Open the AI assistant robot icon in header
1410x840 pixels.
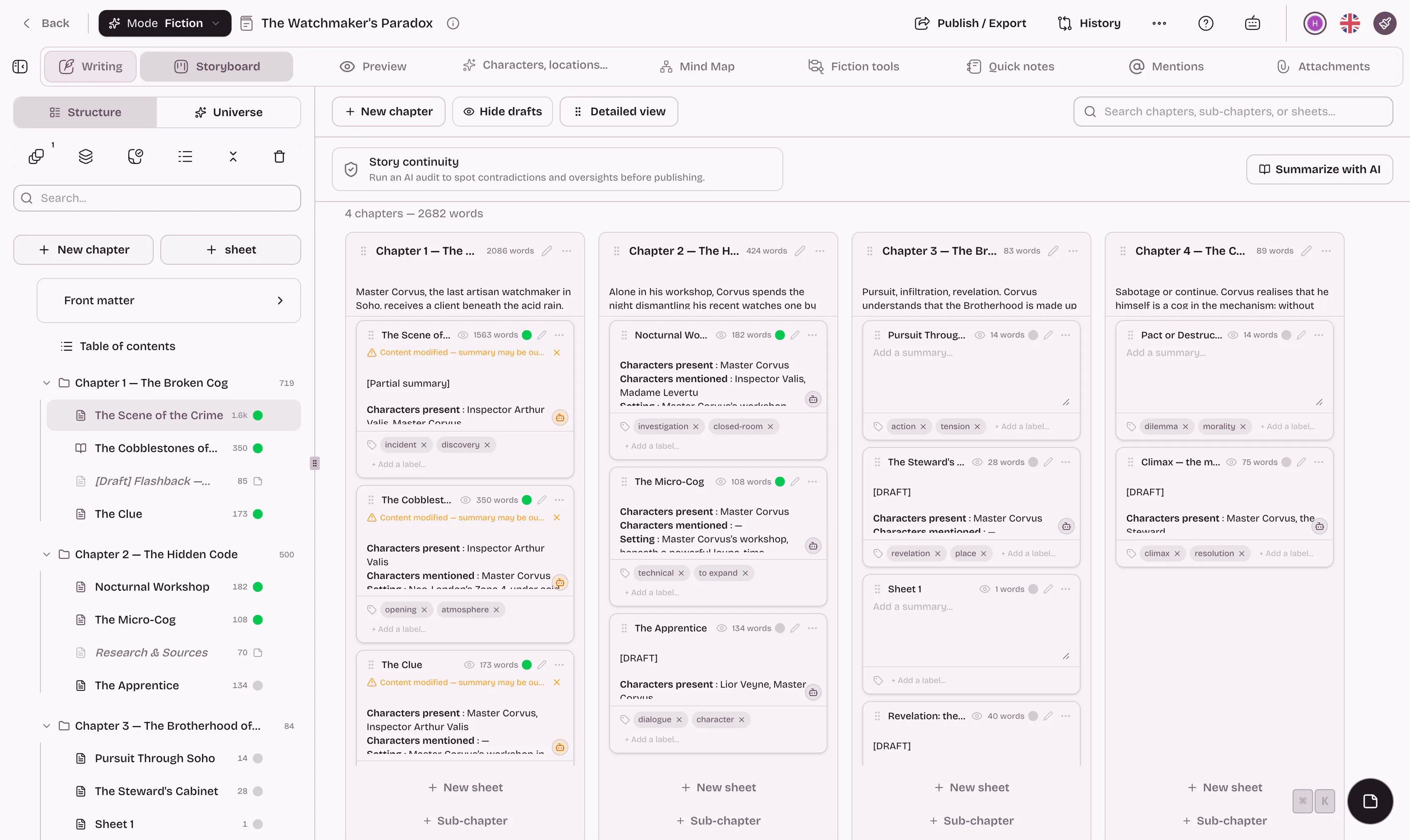[x=1252, y=23]
